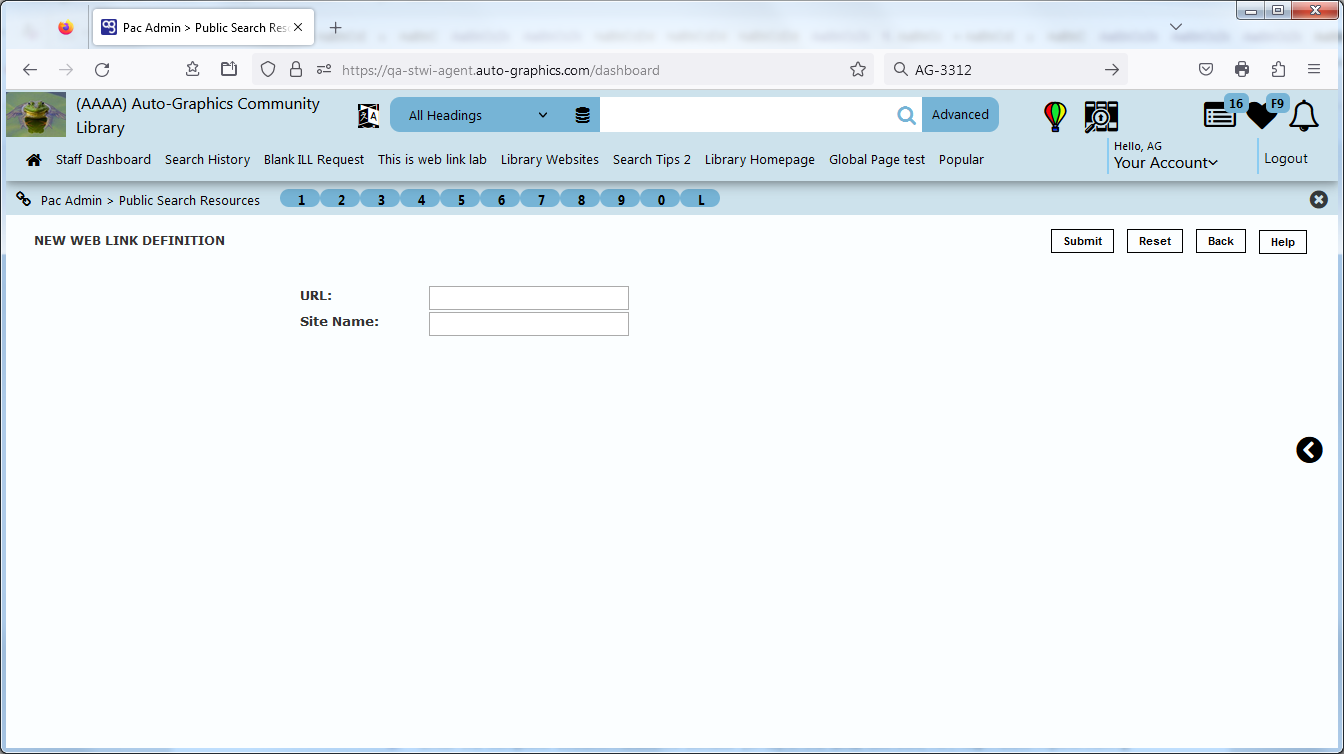This screenshot has height=754, width=1344.
Task: Click the link chain icon beside Pac Admin
Action: click(x=24, y=199)
